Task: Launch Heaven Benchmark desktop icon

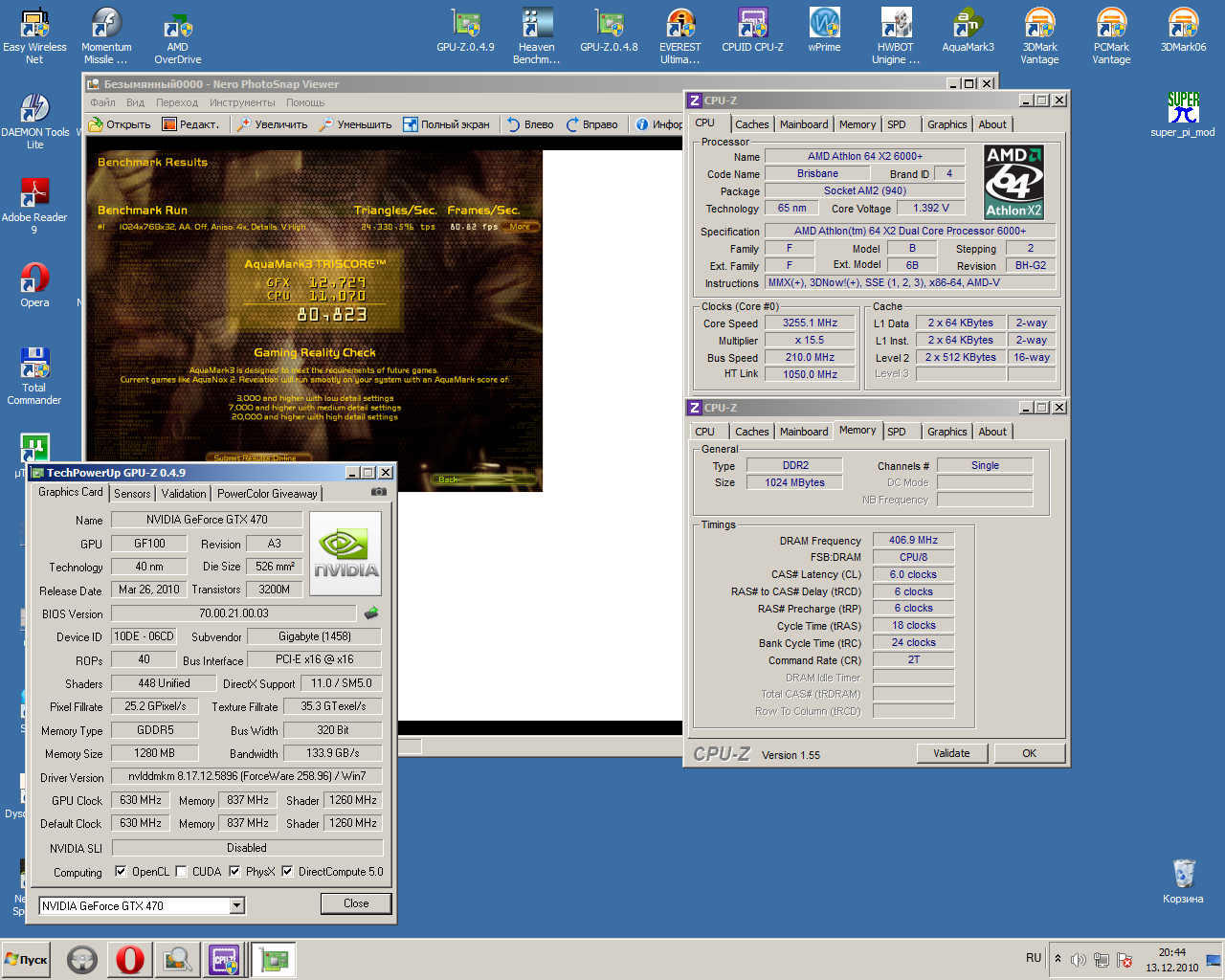Action: pos(537,36)
